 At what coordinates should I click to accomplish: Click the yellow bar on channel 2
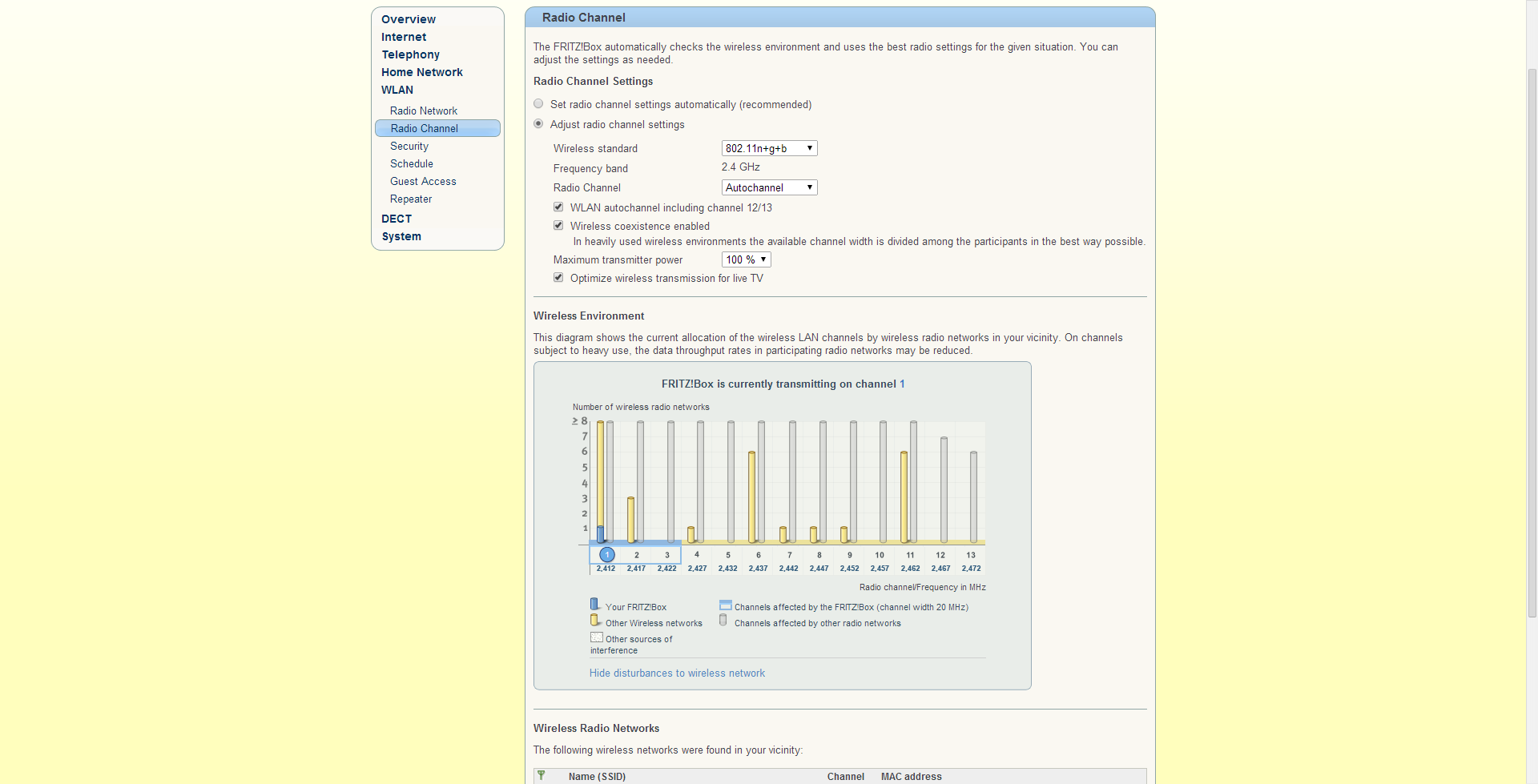point(630,520)
